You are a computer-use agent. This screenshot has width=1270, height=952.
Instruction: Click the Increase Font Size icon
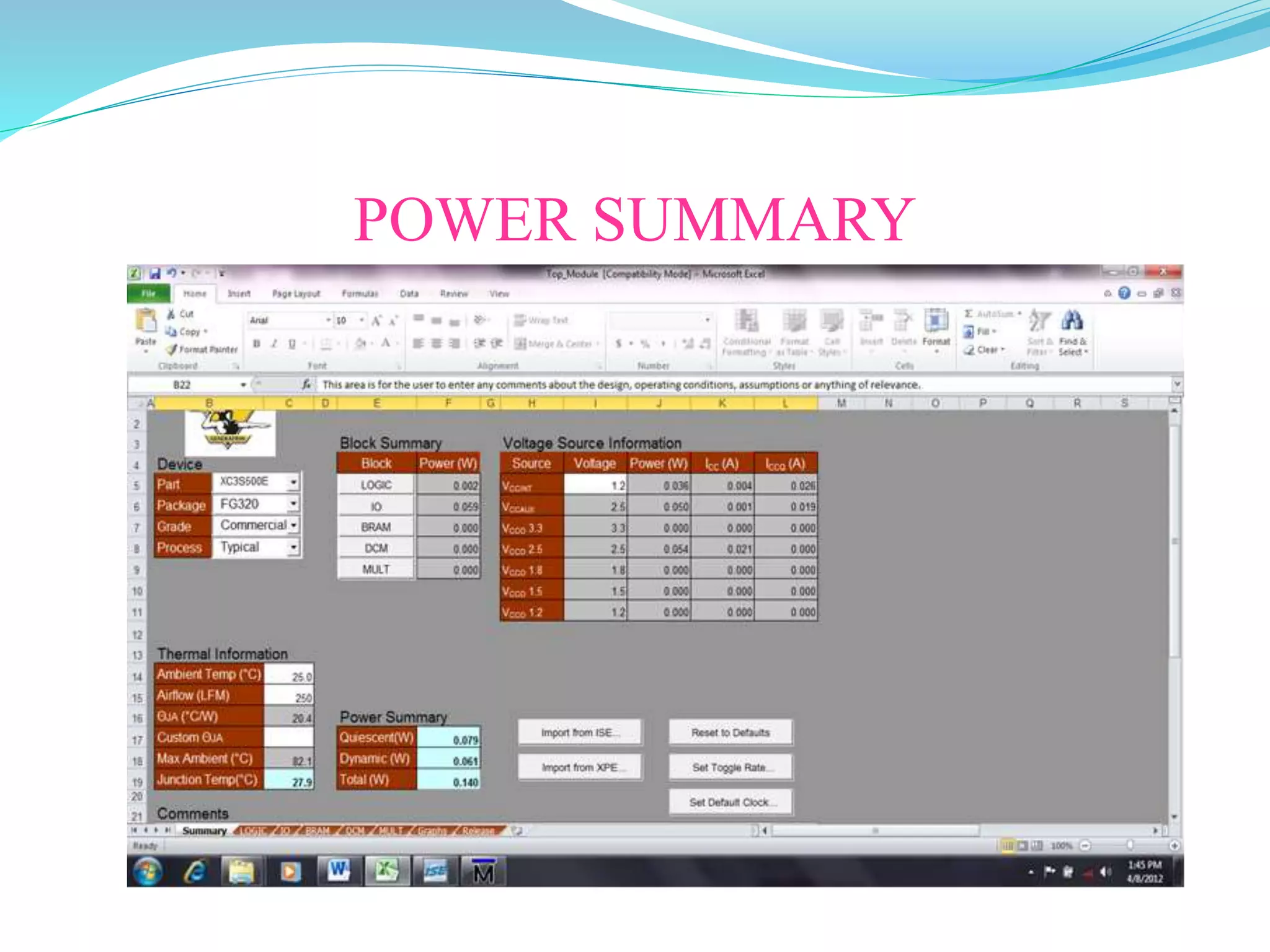[x=376, y=320]
